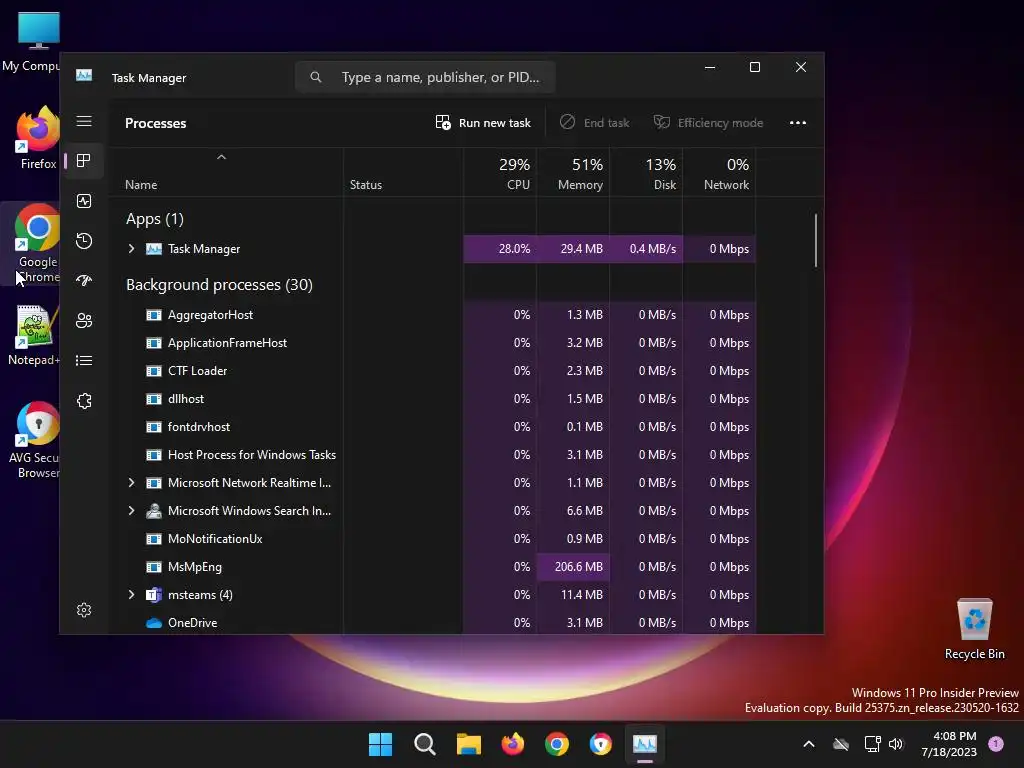
Task: Open the Performance page icon in sidebar
Action: tap(84, 201)
